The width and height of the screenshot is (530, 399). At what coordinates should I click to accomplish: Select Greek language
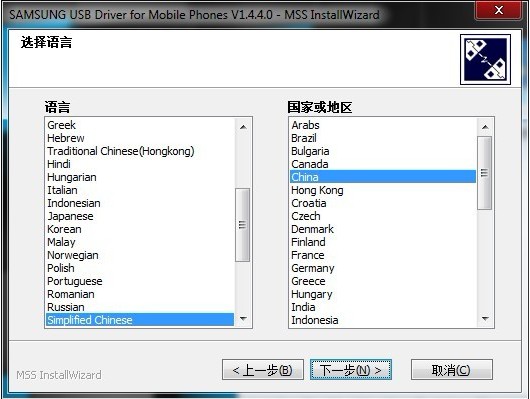(x=140, y=125)
